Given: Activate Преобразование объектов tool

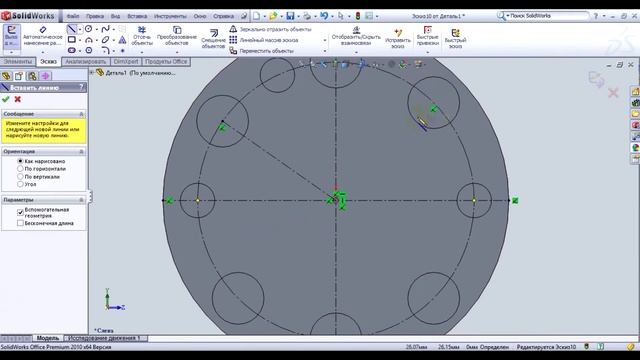Looking at the screenshot, I should click(177, 36).
